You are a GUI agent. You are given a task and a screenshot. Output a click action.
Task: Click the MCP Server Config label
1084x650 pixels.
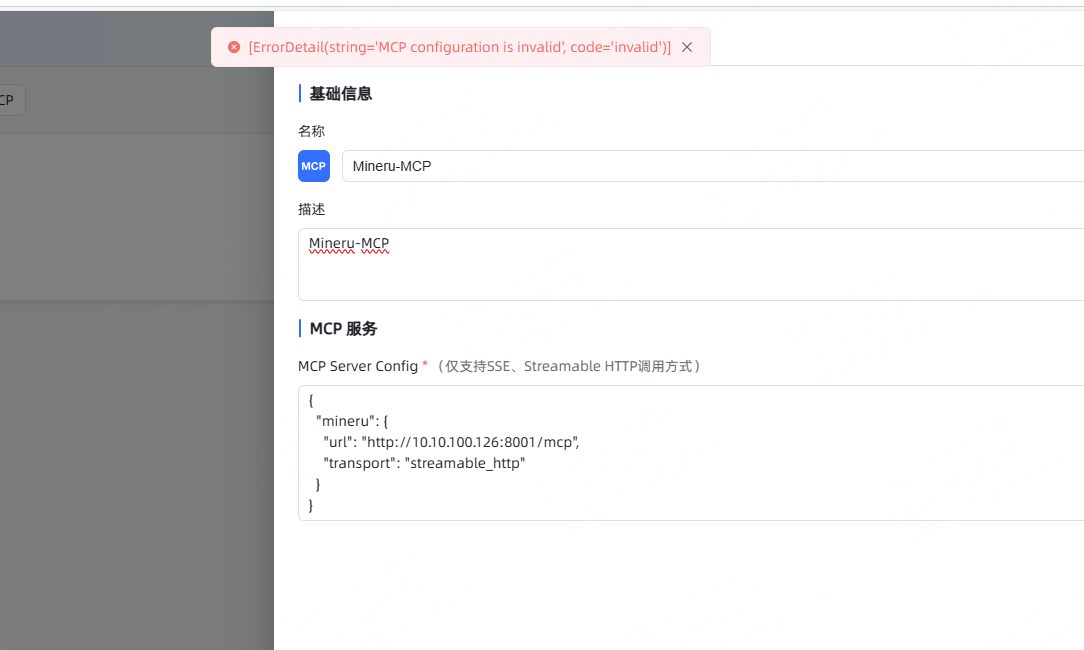[358, 366]
